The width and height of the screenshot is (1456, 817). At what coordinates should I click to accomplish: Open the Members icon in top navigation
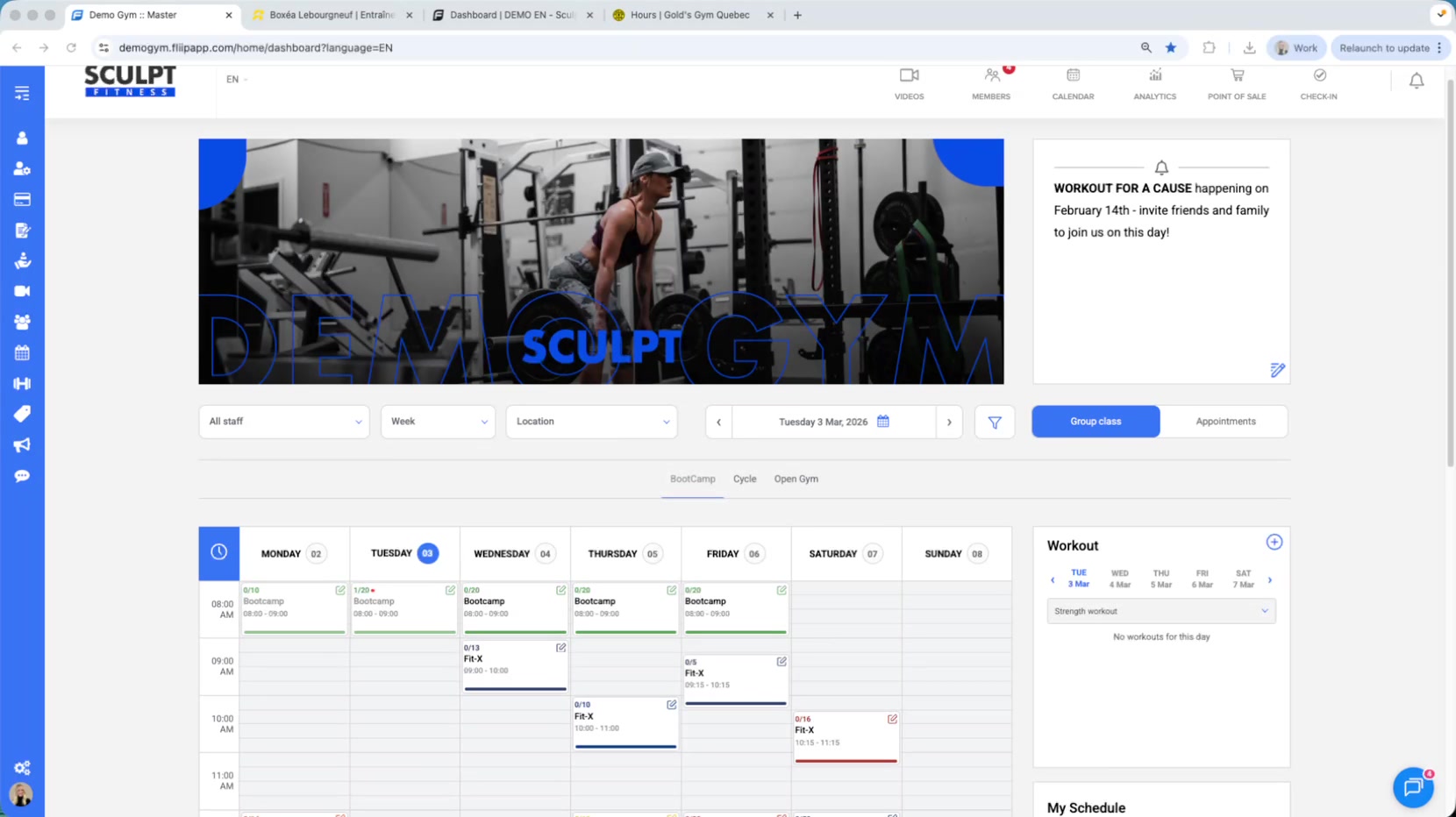(991, 76)
